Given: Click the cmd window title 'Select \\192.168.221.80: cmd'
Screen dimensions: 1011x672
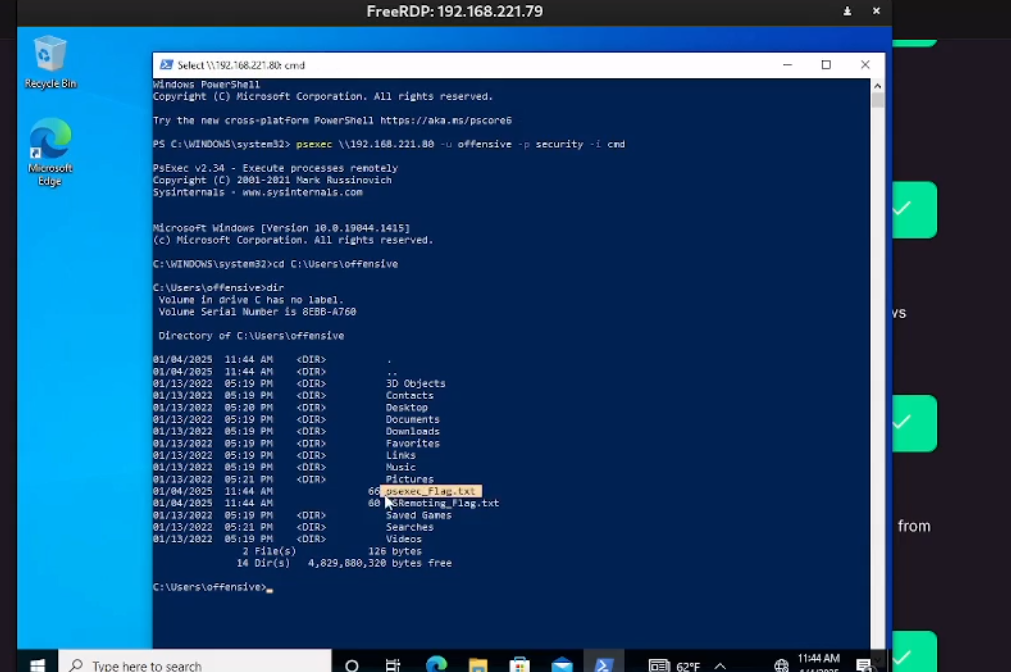Looking at the screenshot, I should point(241,65).
